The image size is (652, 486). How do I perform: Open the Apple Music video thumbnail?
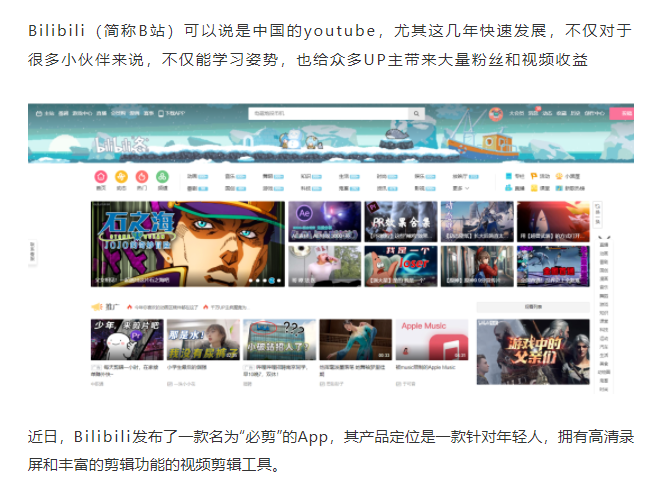(x=432, y=339)
